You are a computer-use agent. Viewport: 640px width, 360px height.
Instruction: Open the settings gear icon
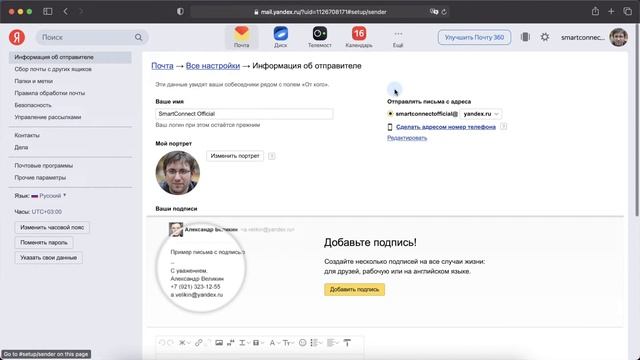[x=545, y=37]
